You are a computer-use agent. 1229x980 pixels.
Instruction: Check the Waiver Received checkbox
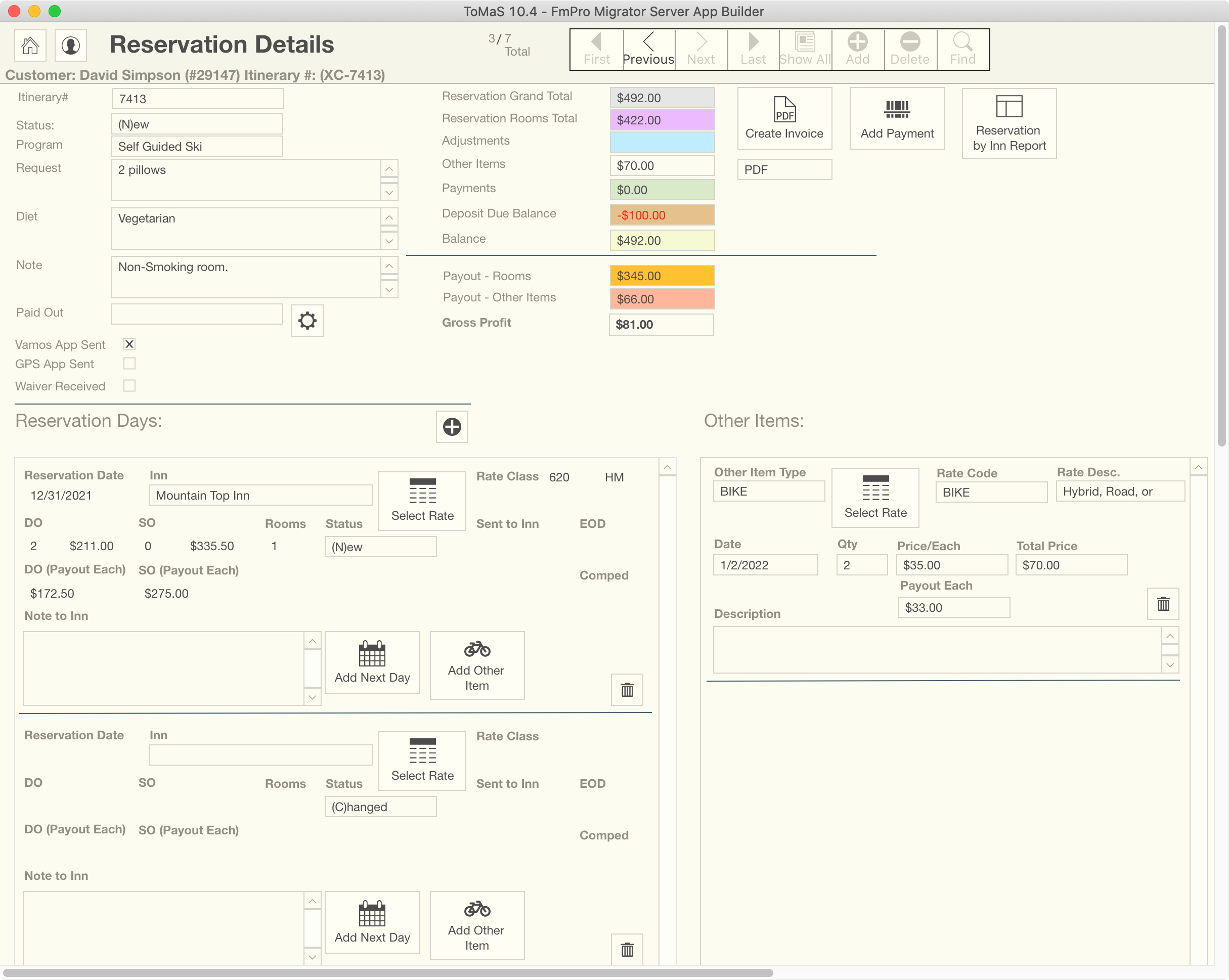[x=129, y=386]
